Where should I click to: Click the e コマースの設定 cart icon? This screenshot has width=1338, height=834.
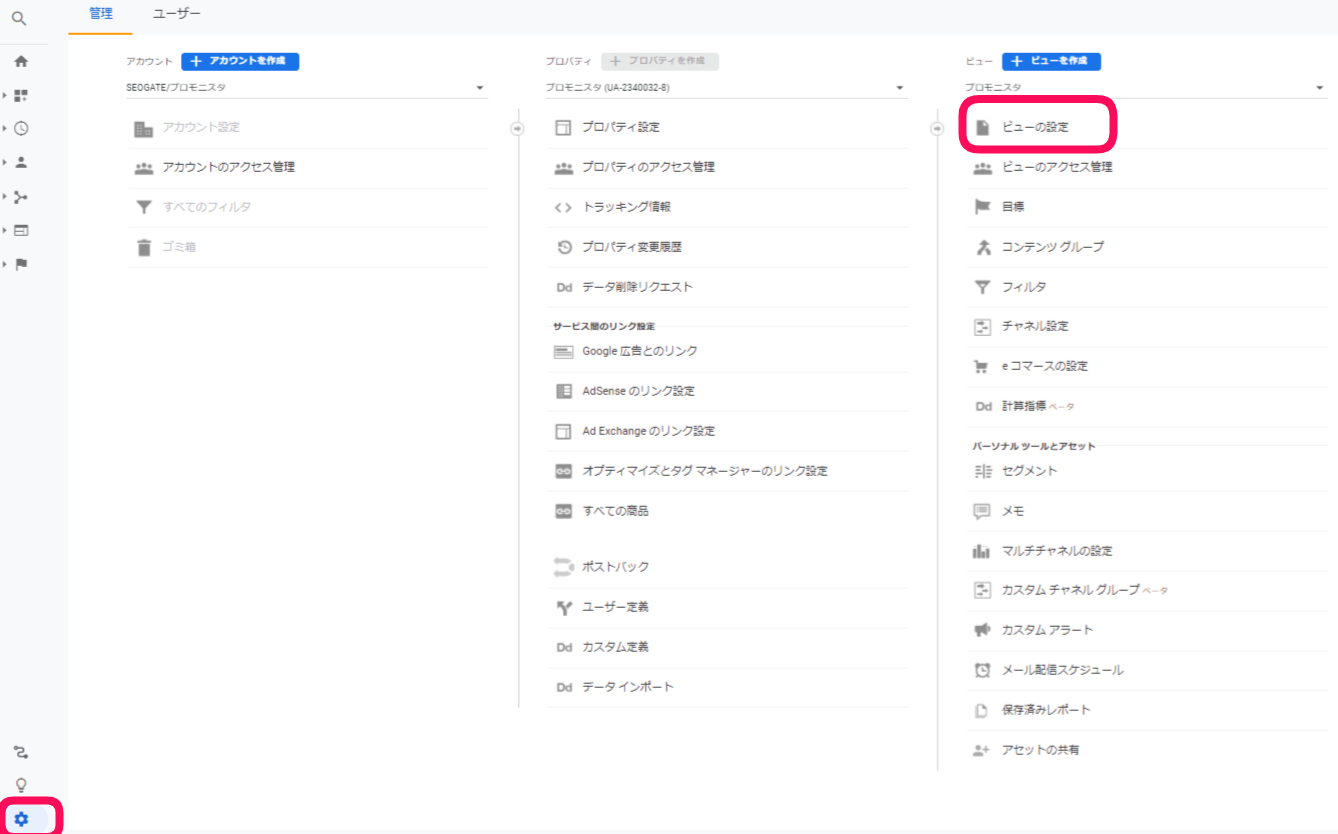tap(982, 367)
